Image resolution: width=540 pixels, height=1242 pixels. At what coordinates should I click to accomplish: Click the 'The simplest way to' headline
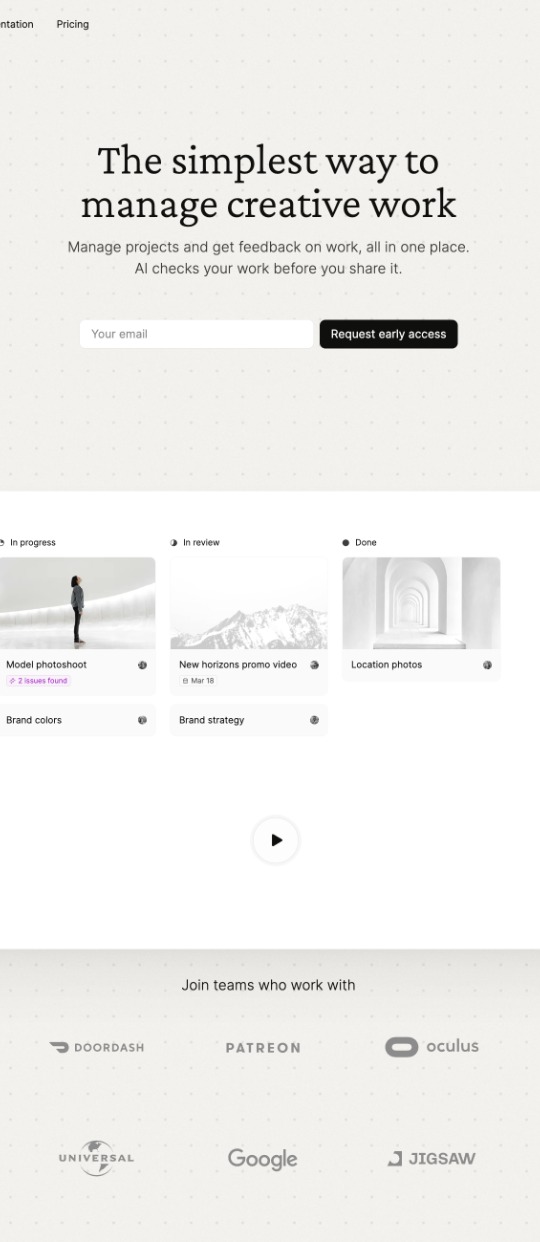(x=268, y=161)
